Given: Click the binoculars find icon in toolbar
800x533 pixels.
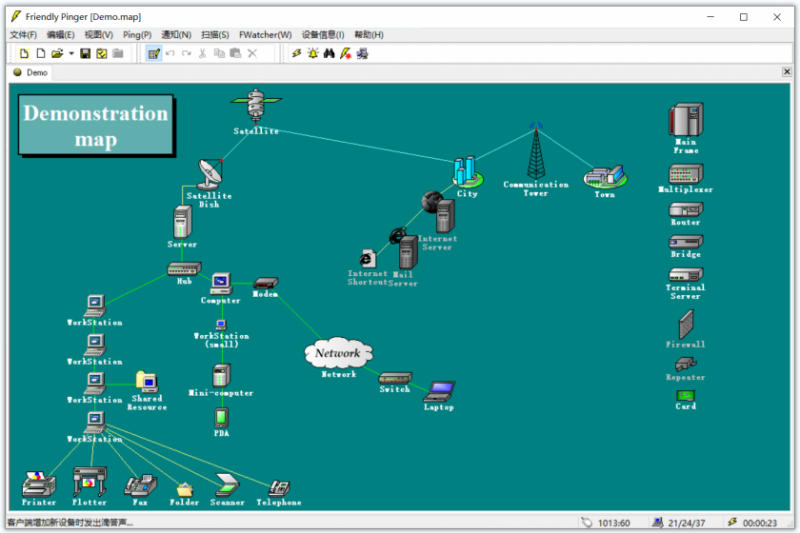Looking at the screenshot, I should (x=329, y=54).
